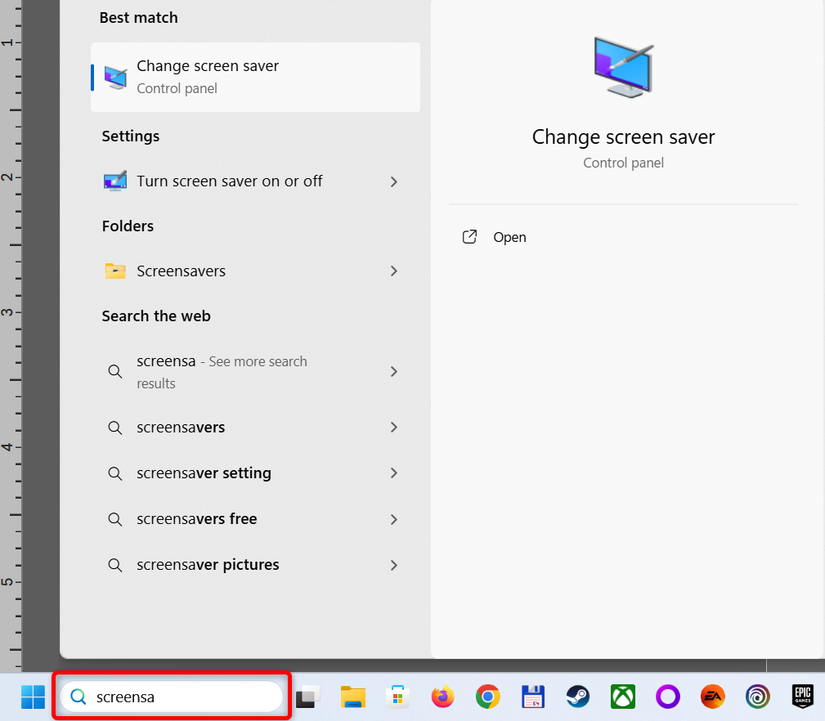Launch the Xbox app from the taskbar
Viewport: 825px width, 721px height.
623,696
